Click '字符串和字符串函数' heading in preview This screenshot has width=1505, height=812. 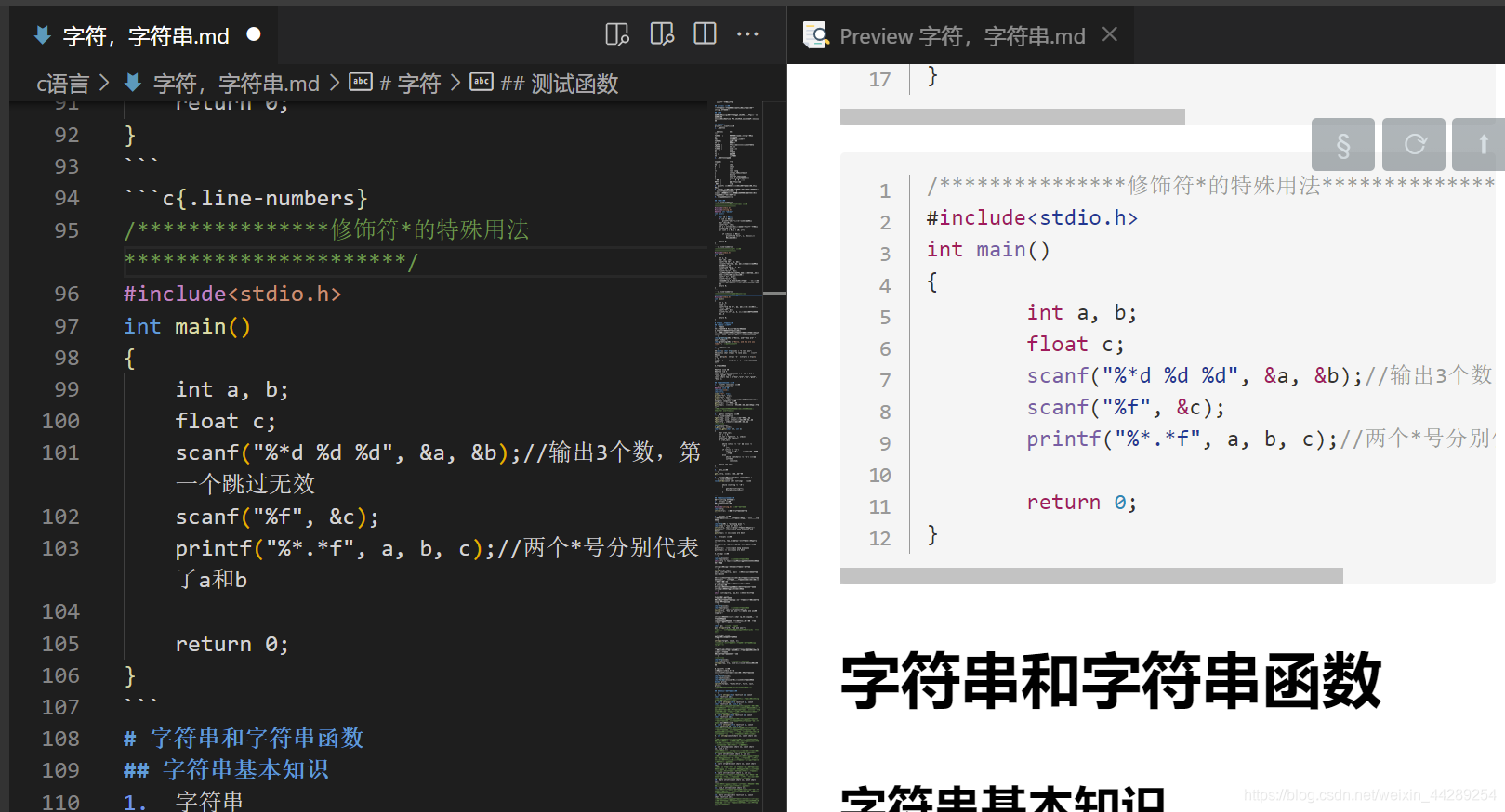1111,681
